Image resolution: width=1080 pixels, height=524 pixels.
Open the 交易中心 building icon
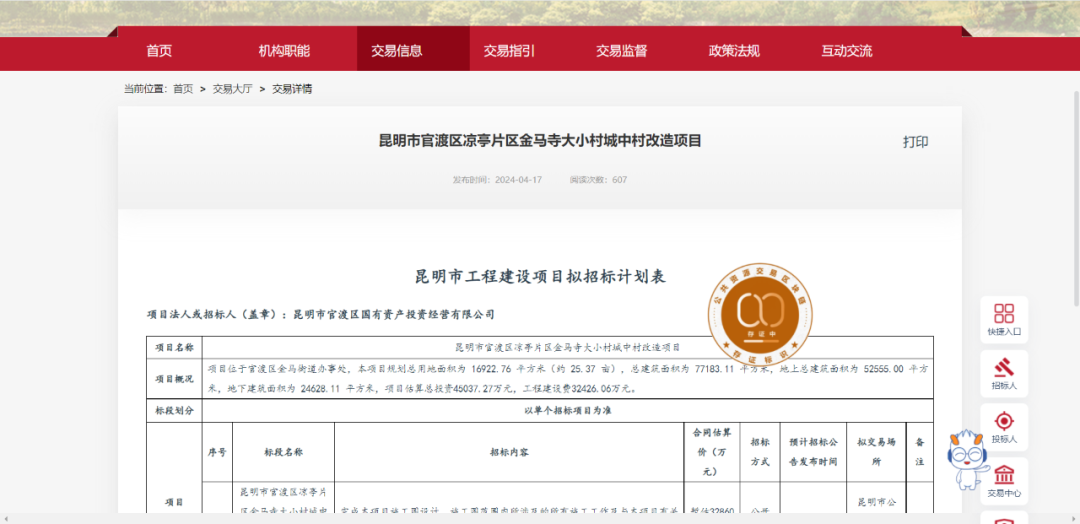(1003, 478)
